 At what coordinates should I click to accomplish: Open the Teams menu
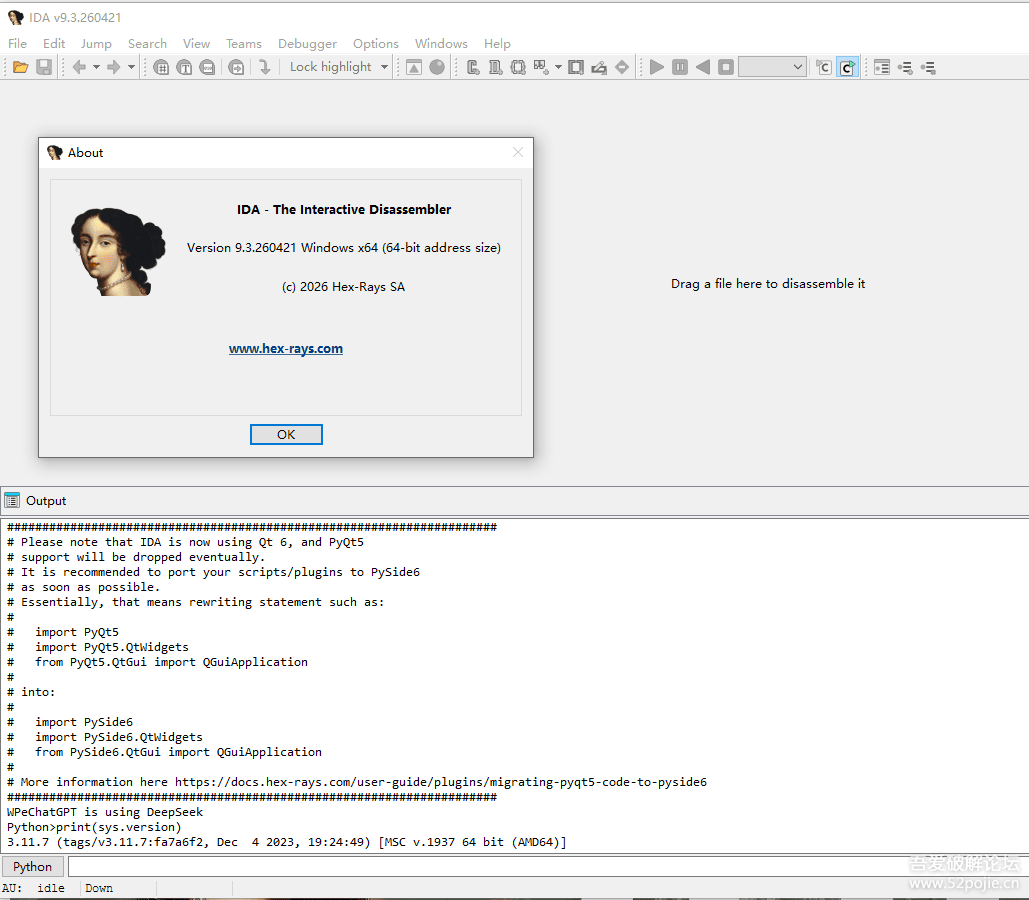[x=243, y=43]
